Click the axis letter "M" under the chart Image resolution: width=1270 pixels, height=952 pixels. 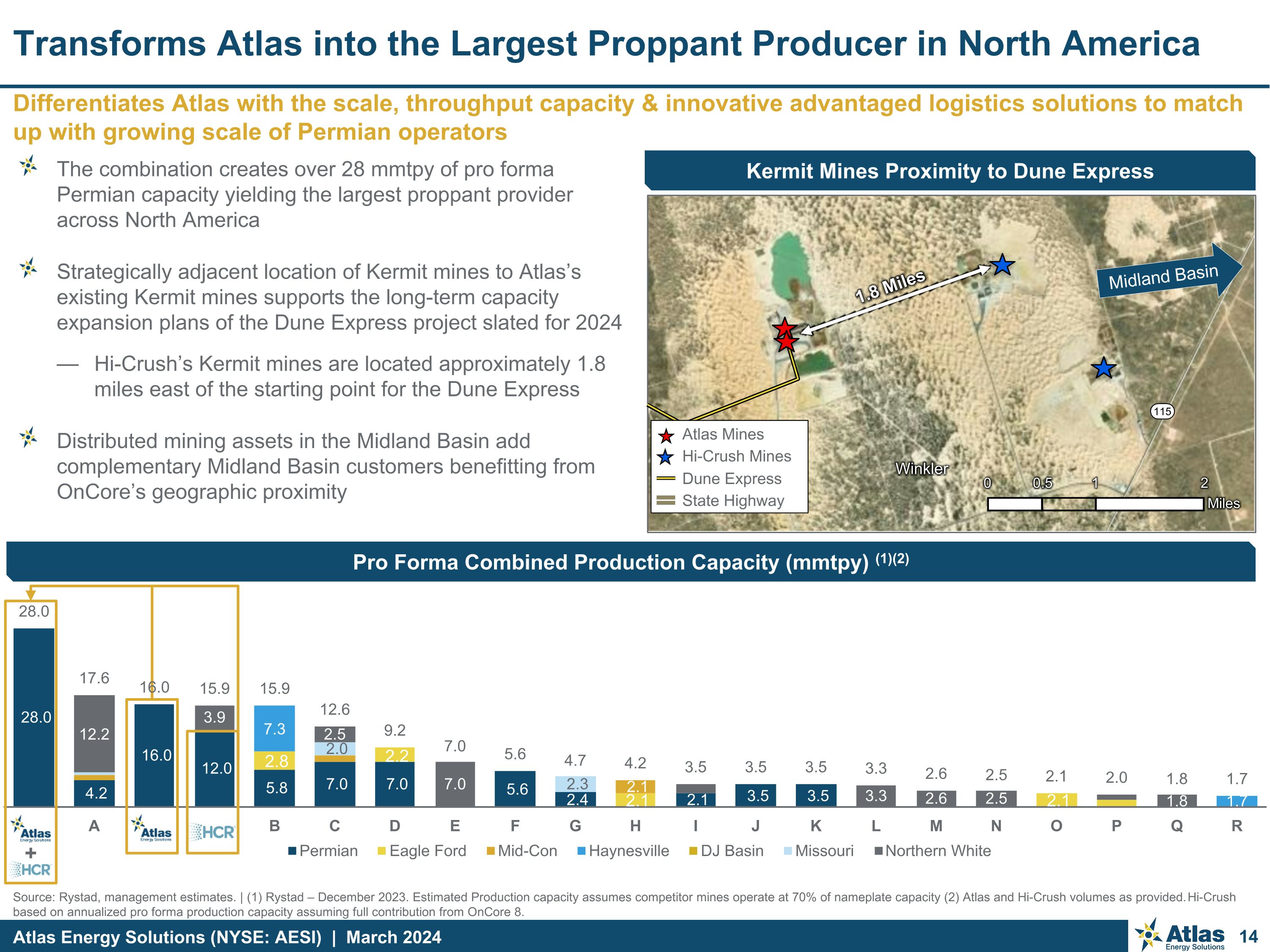click(936, 826)
